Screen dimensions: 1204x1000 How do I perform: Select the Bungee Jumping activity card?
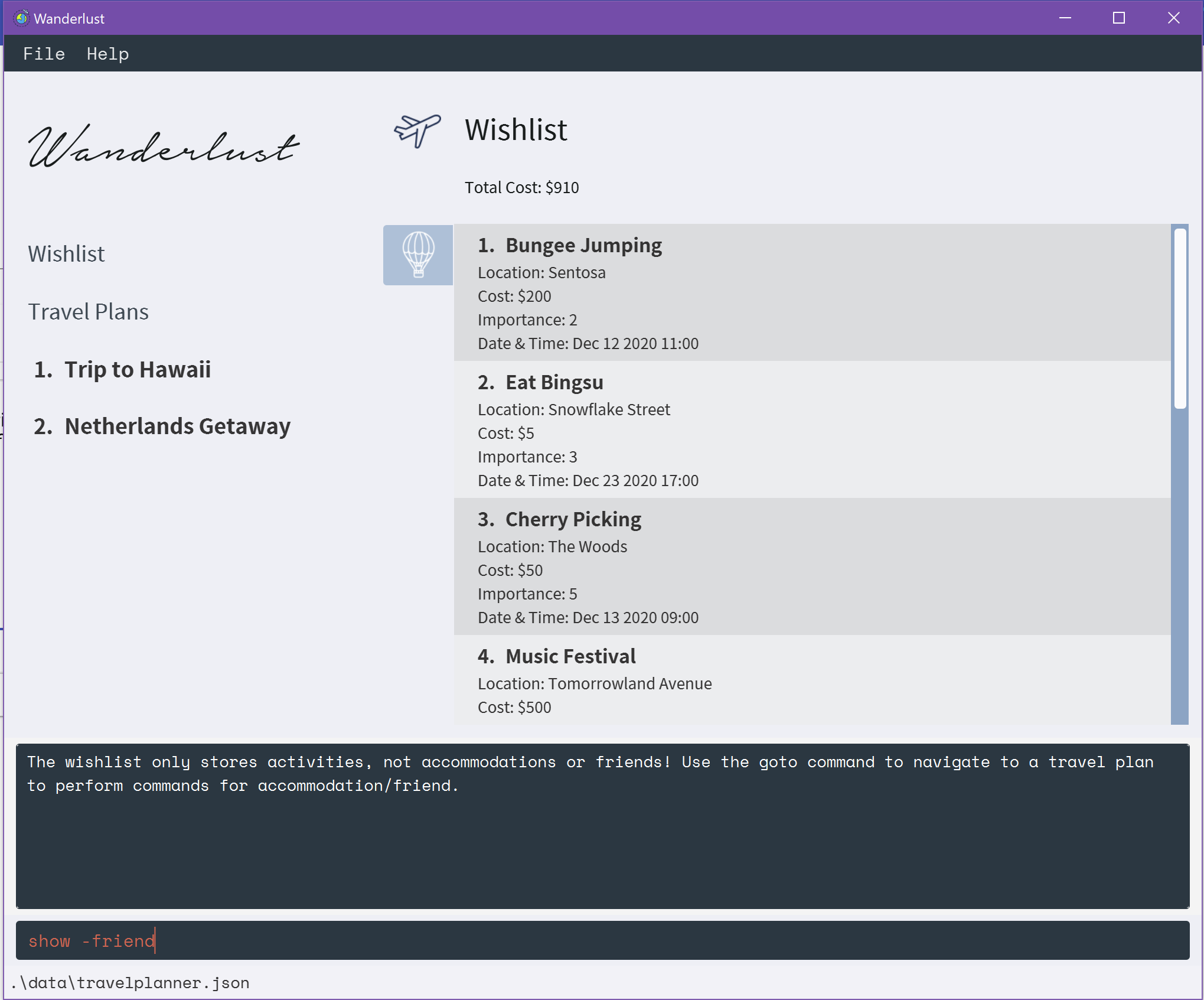811,293
